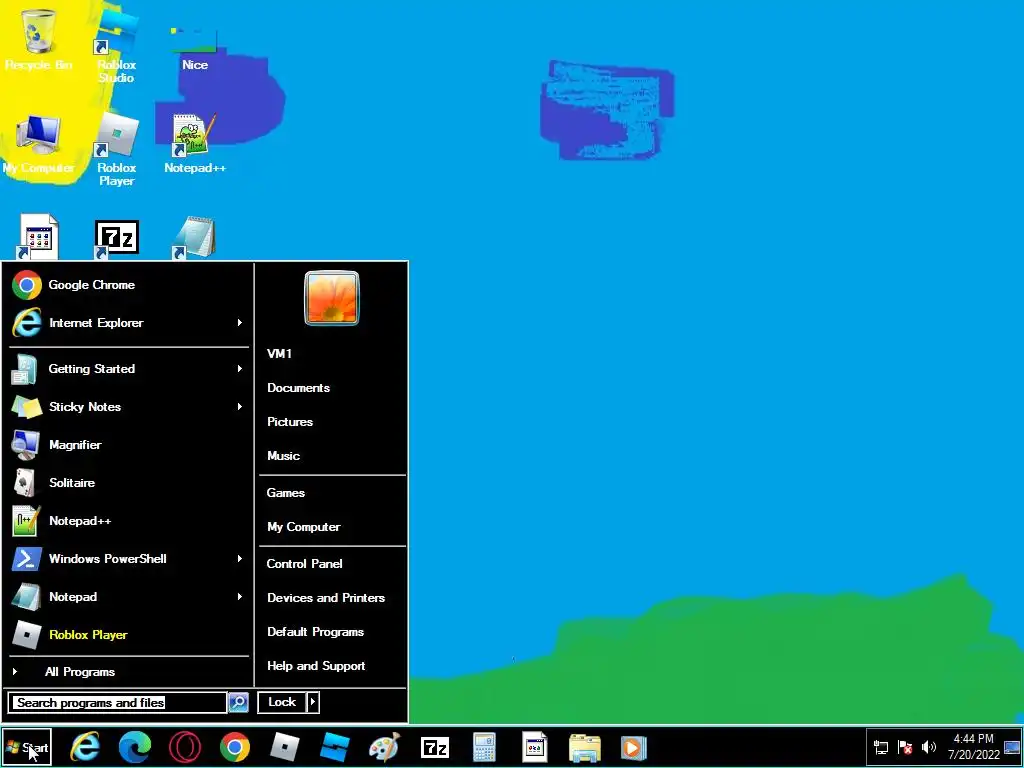Expand Windows PowerShell submenu arrow
Viewport: 1024px width, 768px height.
(x=240, y=559)
